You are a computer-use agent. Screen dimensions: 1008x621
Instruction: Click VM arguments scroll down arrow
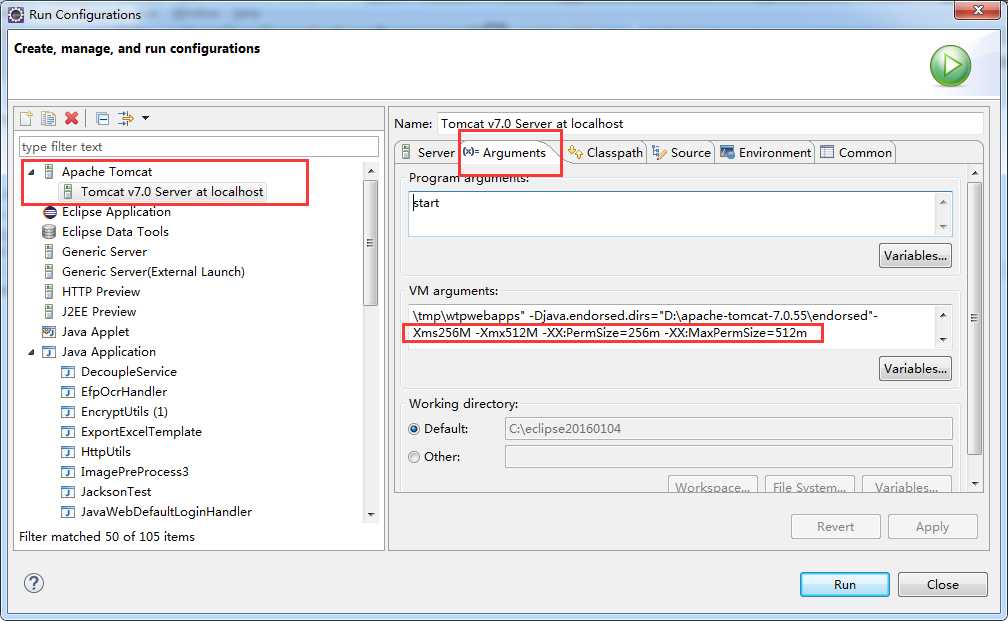pyautogui.click(x=943, y=339)
